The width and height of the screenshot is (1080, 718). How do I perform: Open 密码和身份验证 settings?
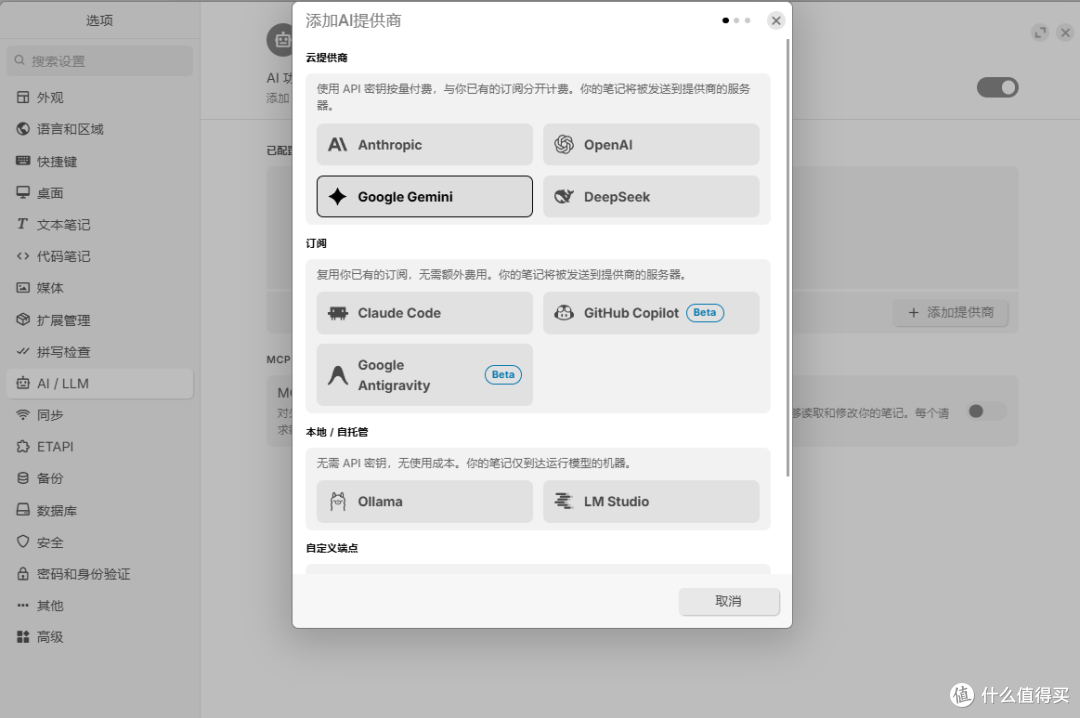coord(100,574)
